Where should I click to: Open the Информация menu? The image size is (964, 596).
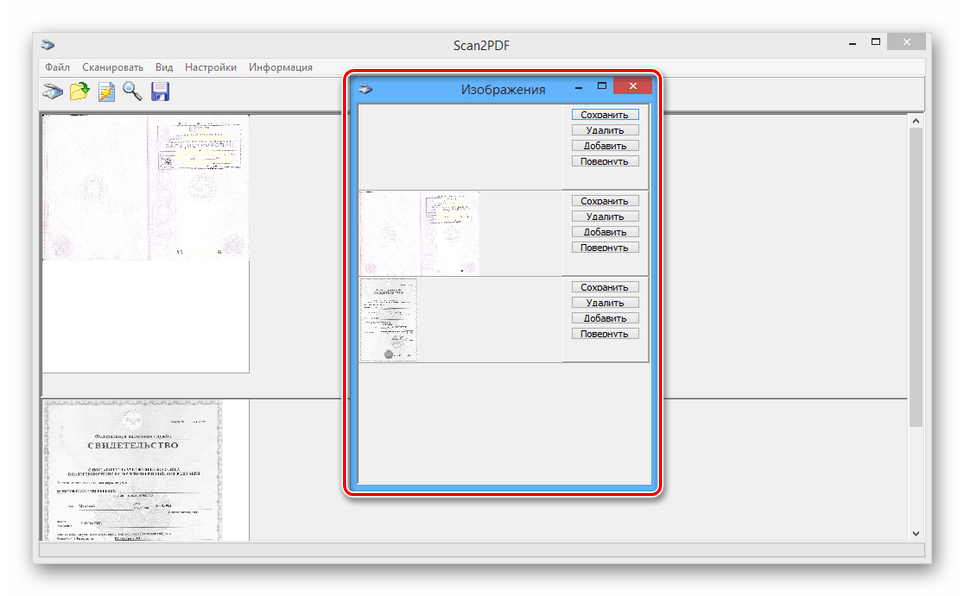280,67
